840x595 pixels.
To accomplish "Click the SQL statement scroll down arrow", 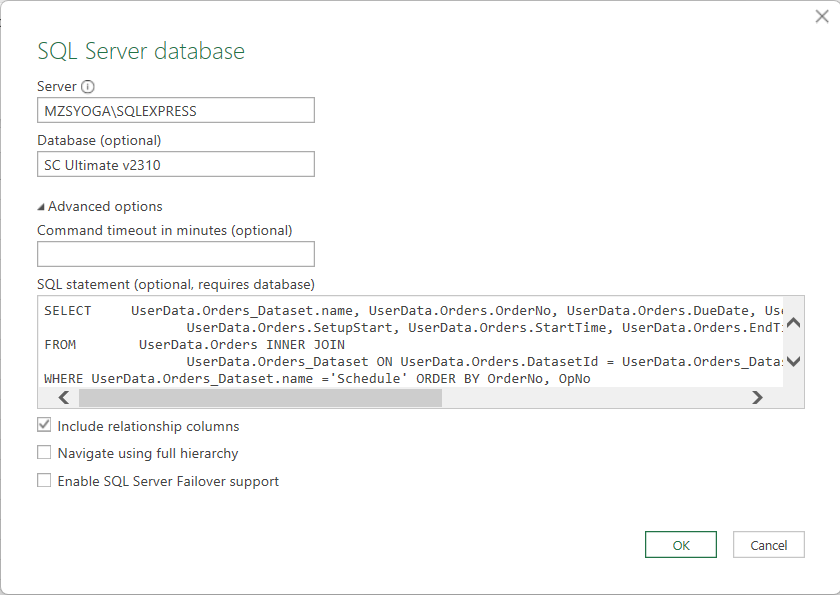I will tap(794, 362).
